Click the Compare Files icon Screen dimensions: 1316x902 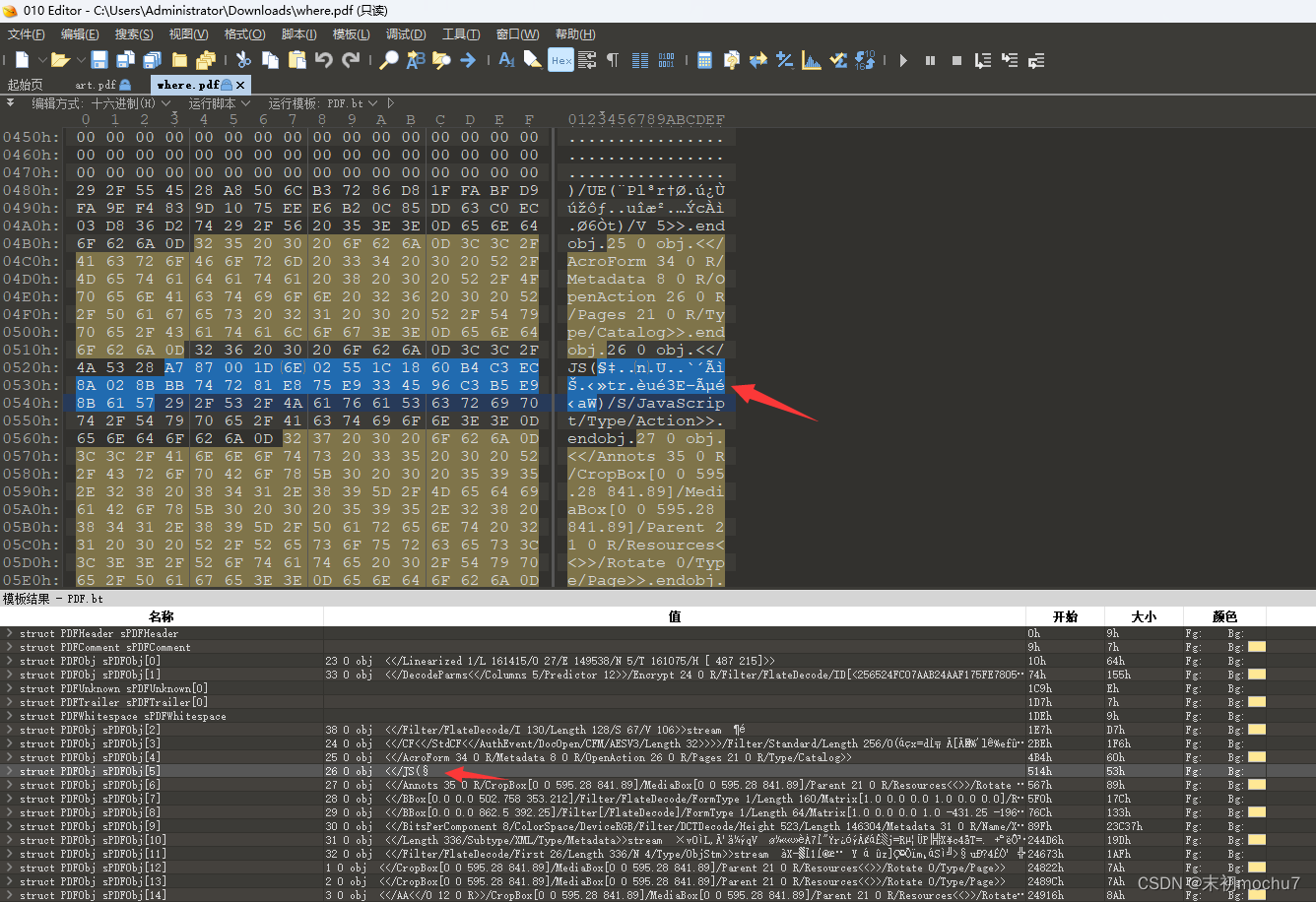(x=732, y=60)
